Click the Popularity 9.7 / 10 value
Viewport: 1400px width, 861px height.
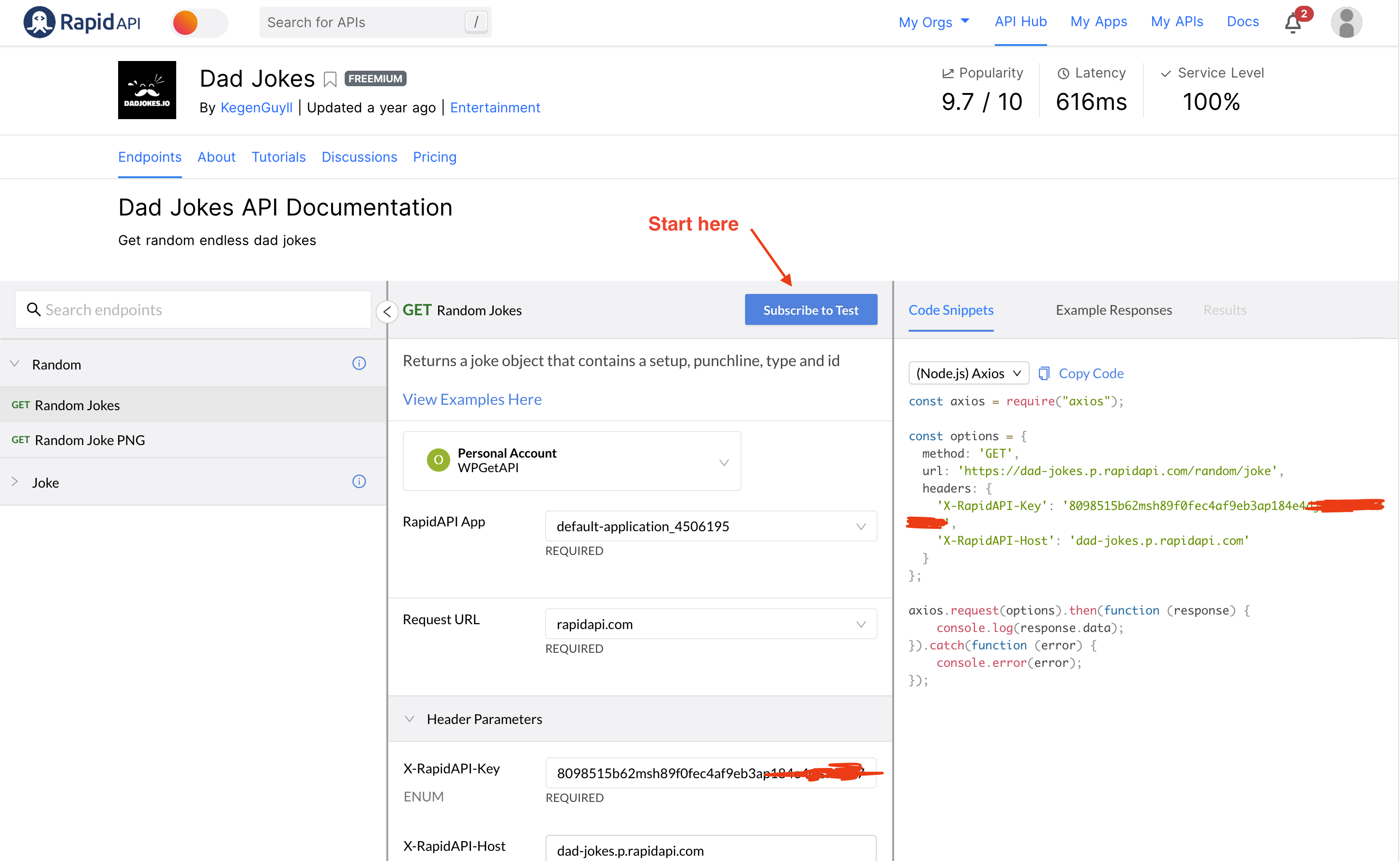(x=982, y=102)
